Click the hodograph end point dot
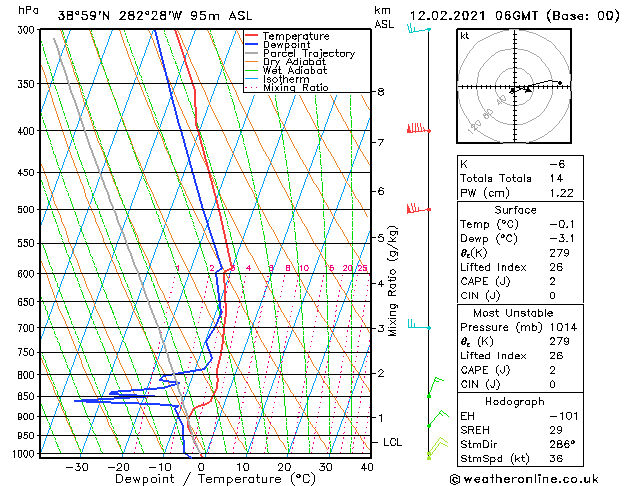This screenshot has height=486, width=629. coord(560,83)
